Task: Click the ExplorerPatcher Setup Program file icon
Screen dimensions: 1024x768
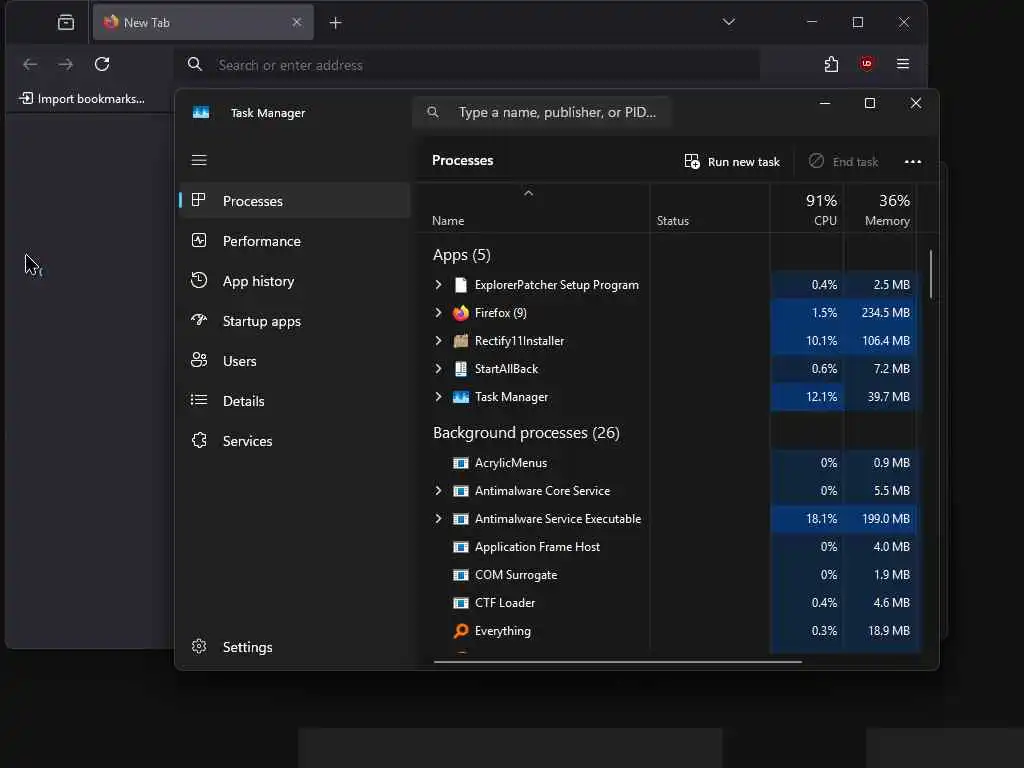Action: point(460,285)
